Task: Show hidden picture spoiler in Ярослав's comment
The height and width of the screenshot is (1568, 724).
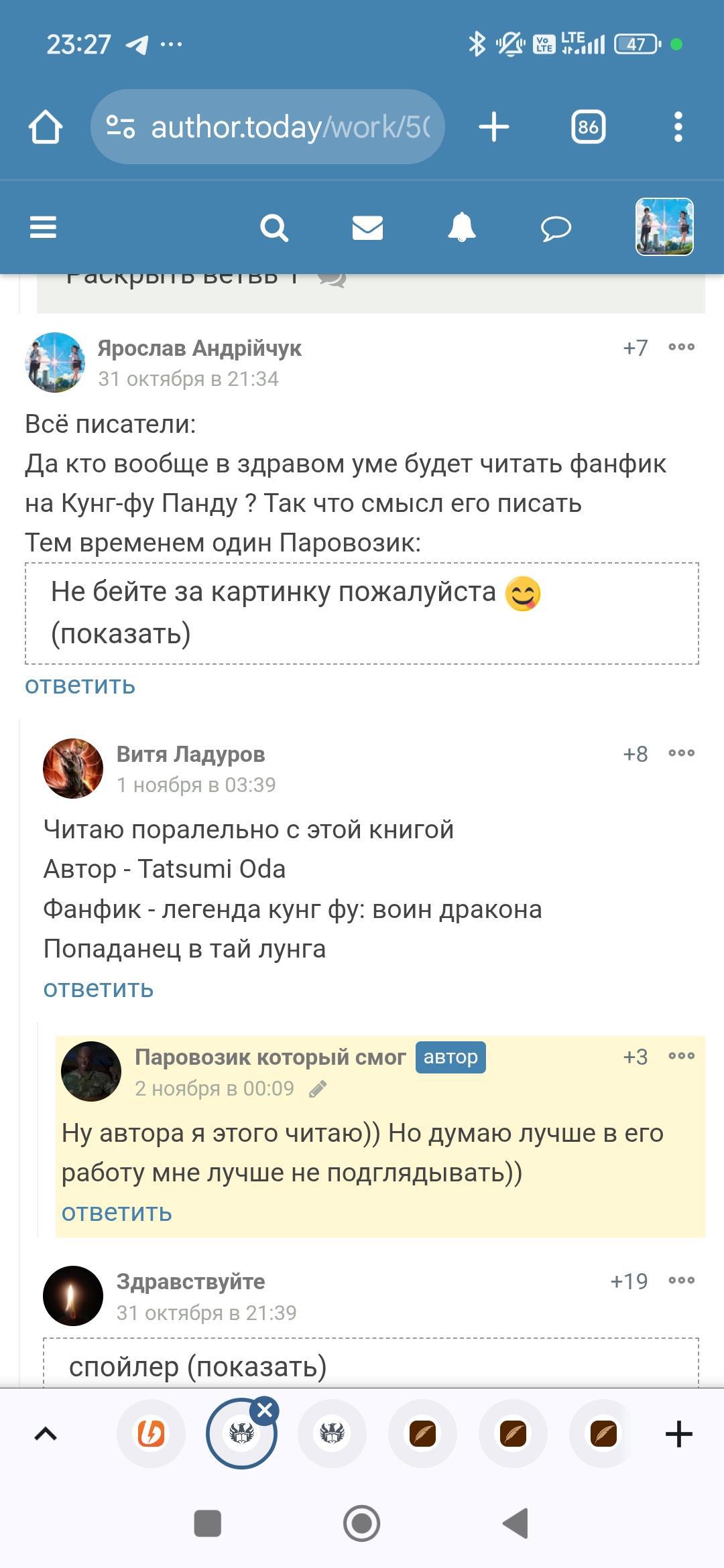Action: [x=121, y=634]
